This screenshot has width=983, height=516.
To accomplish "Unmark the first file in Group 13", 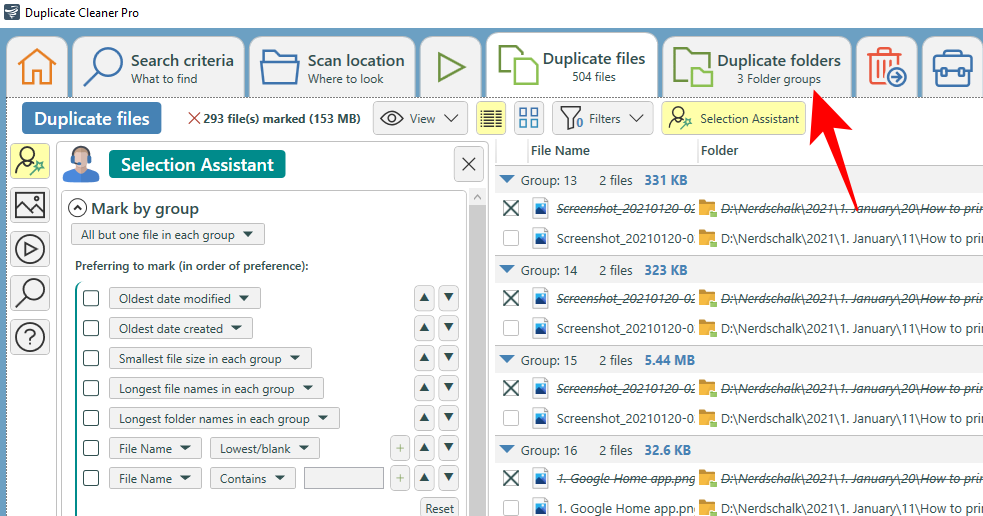I will coord(511,208).
